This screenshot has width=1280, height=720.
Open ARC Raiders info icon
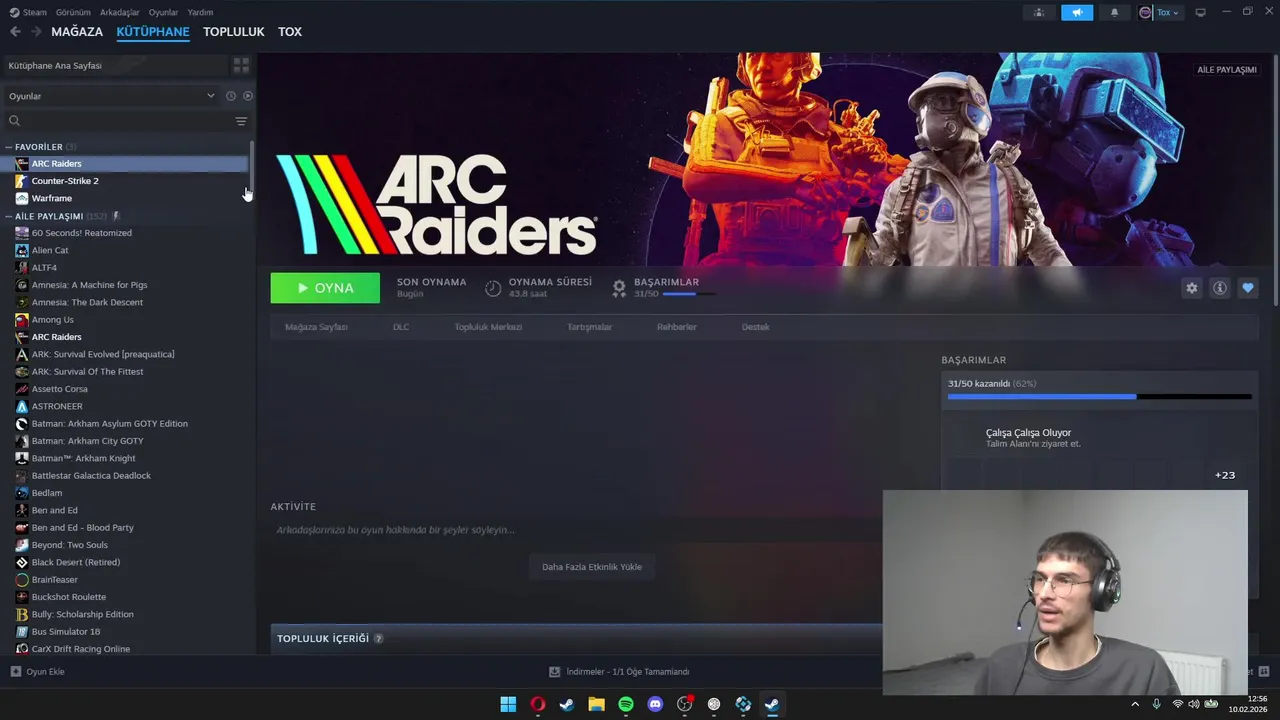pyautogui.click(x=1219, y=288)
